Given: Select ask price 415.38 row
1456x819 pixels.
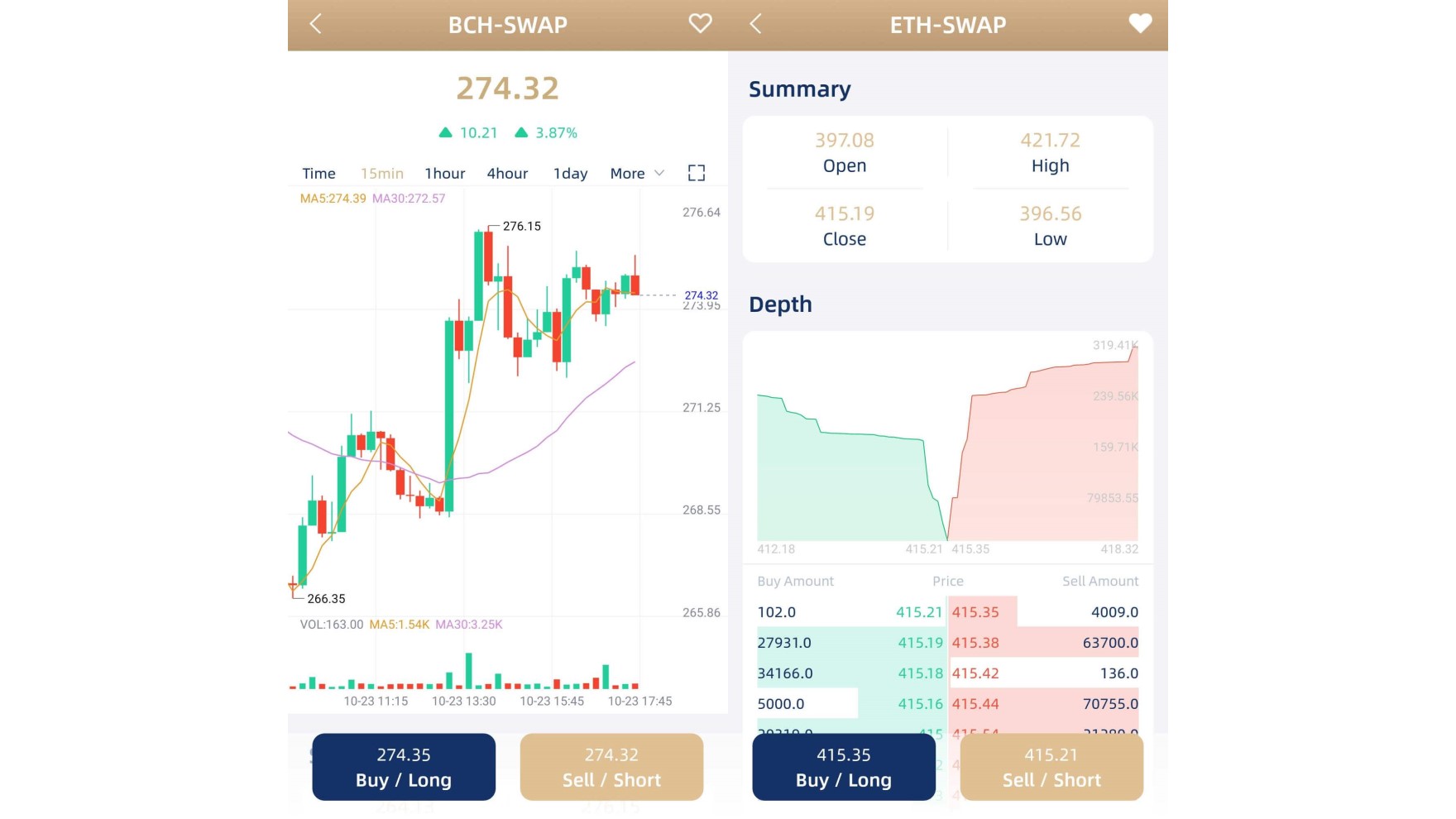Looking at the screenshot, I should point(975,643).
